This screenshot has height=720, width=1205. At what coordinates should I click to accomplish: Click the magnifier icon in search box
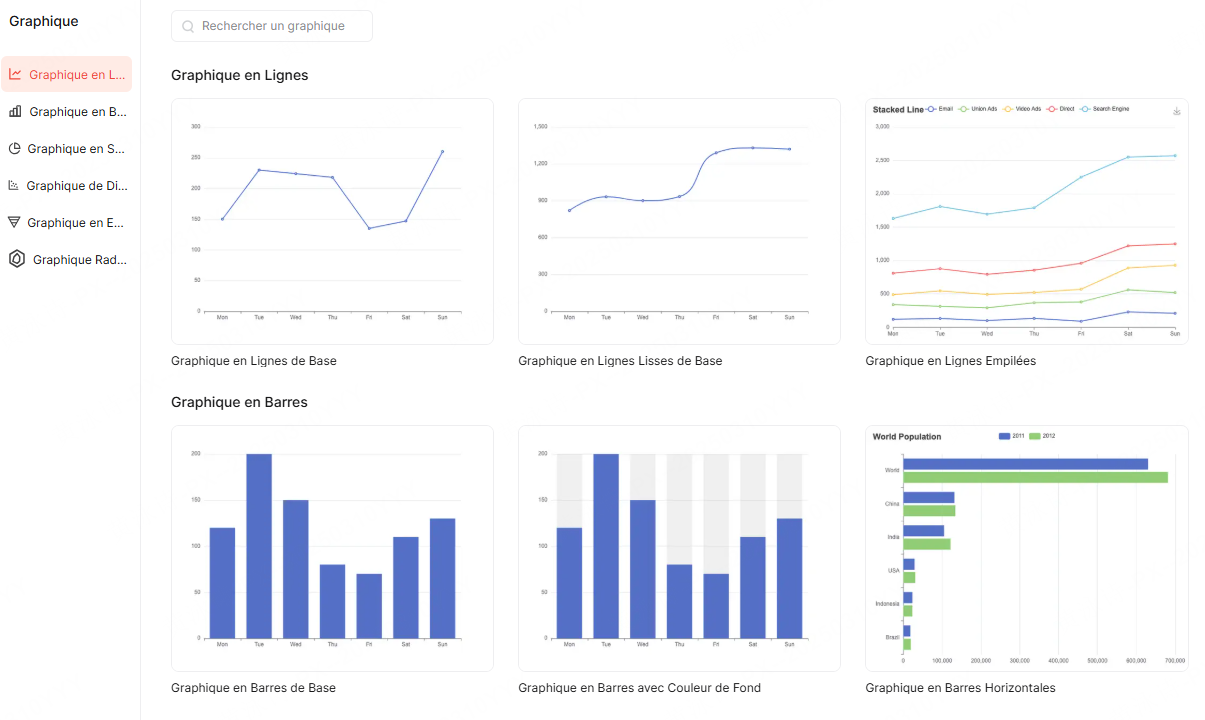pyautogui.click(x=188, y=27)
